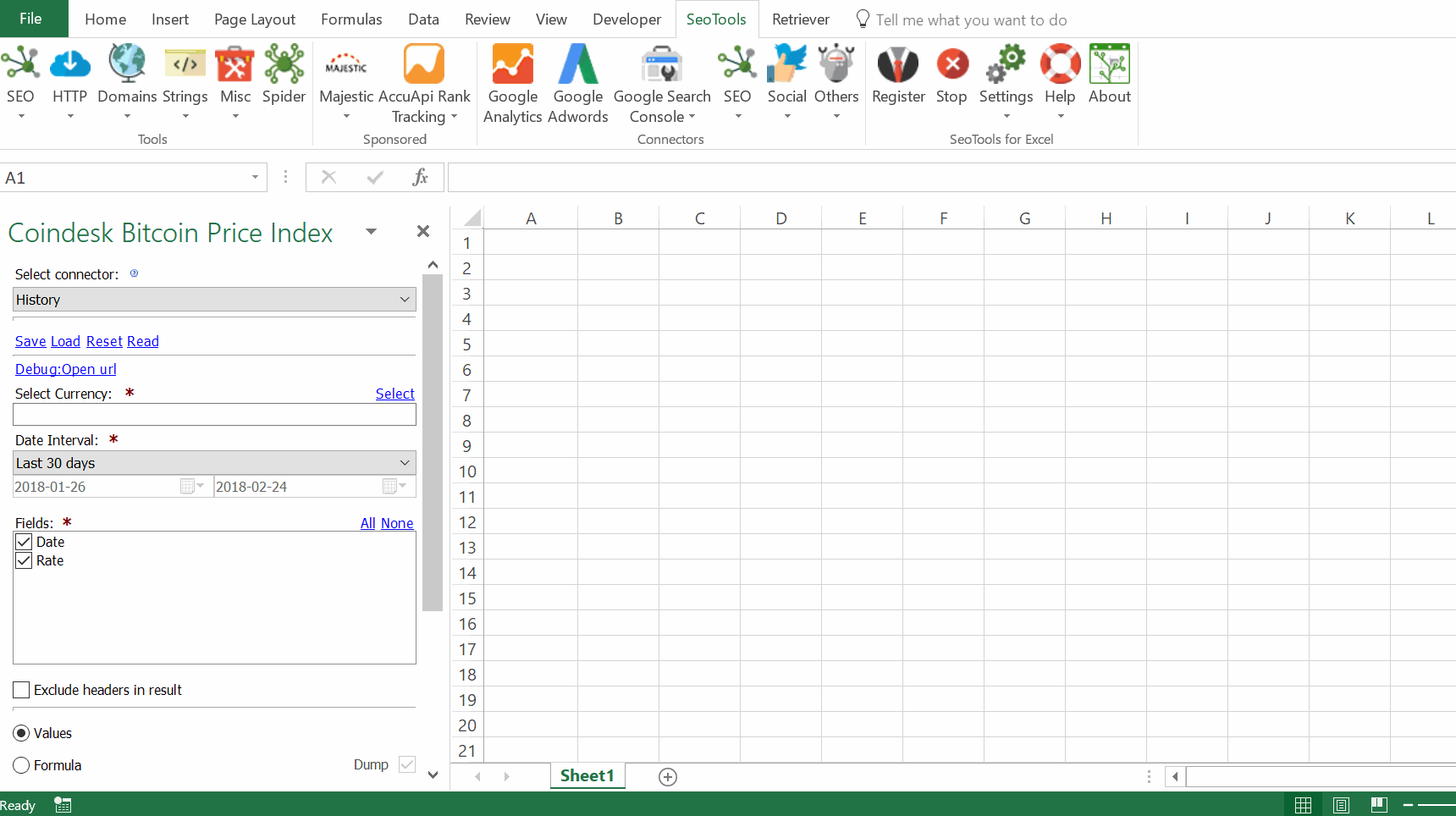Click the None fields link
The height and width of the screenshot is (816, 1456).
pyautogui.click(x=397, y=523)
